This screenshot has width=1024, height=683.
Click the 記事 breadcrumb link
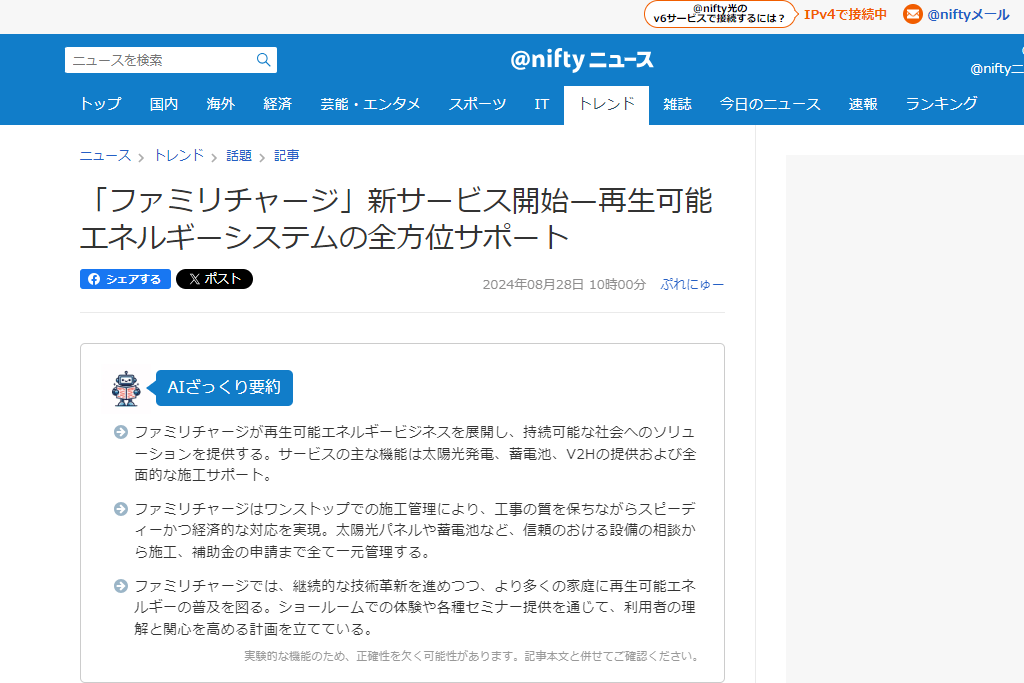[x=287, y=155]
